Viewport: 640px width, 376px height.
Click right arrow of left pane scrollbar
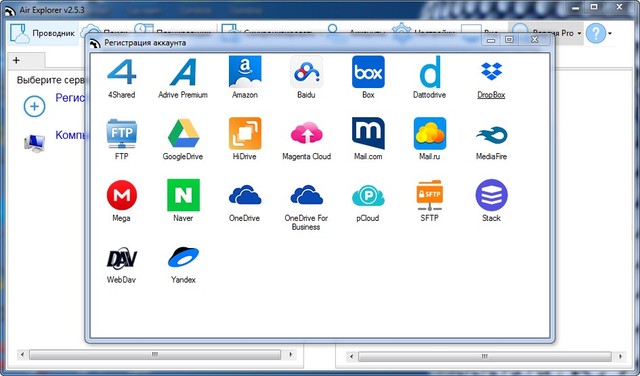[290, 354]
